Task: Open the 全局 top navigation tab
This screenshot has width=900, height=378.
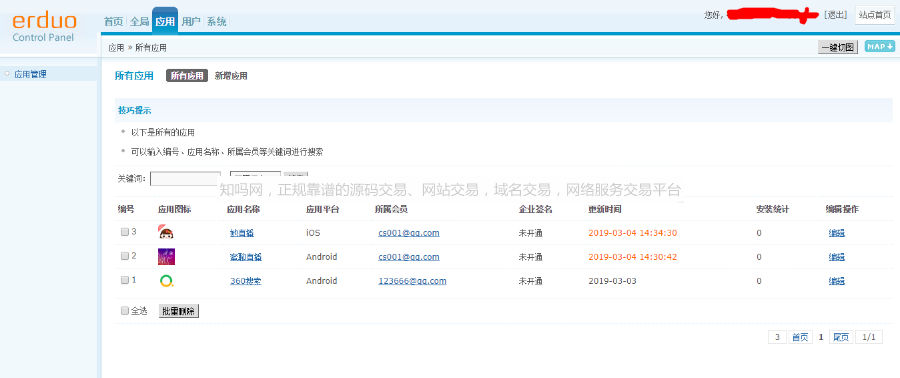Action: click(139, 22)
